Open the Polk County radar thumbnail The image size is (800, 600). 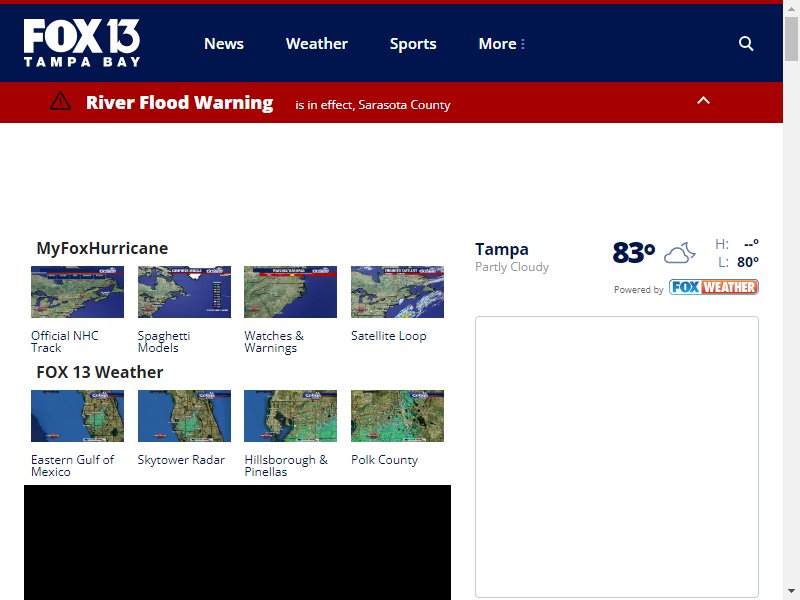point(397,416)
